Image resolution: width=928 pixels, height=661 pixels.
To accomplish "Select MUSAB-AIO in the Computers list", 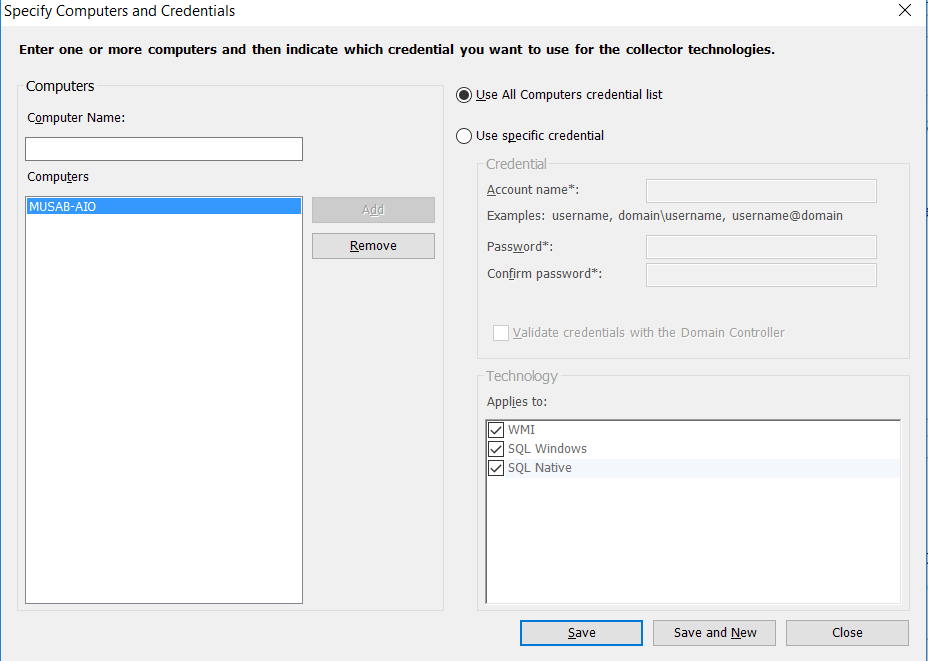I will click(x=164, y=207).
